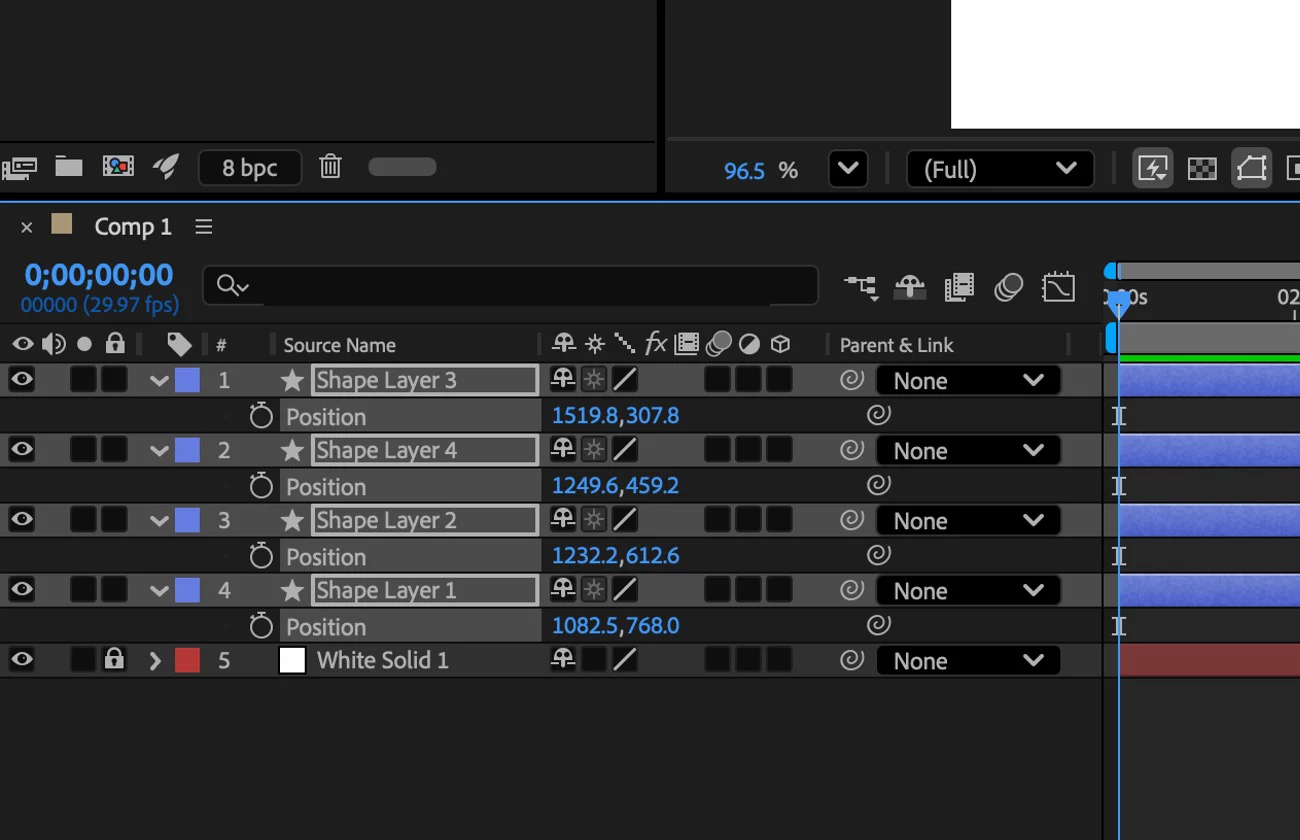Screen dimensions: 1300x840
Task: Create a new folder in the Project panel
Action: click(x=68, y=167)
